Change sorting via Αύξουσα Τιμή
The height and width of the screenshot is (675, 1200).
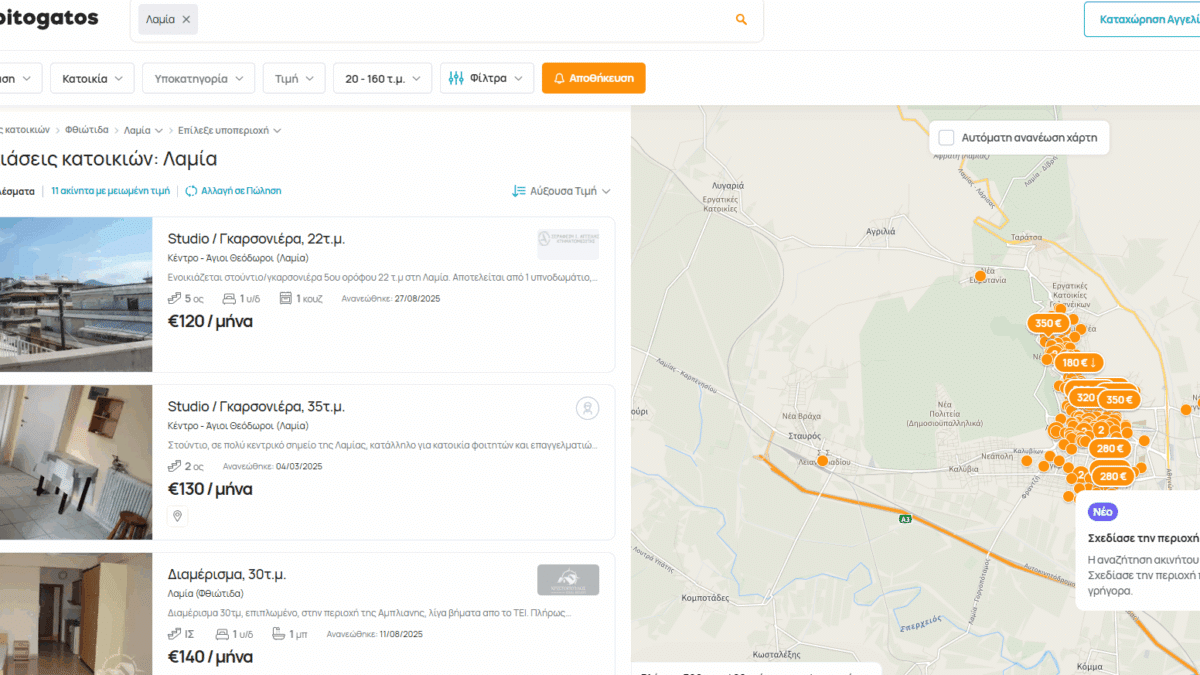click(561, 190)
